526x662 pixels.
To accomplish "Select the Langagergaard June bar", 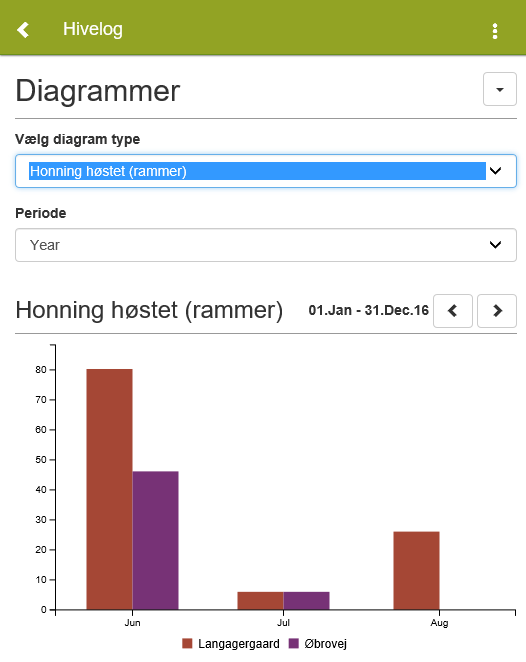I will (109, 489).
